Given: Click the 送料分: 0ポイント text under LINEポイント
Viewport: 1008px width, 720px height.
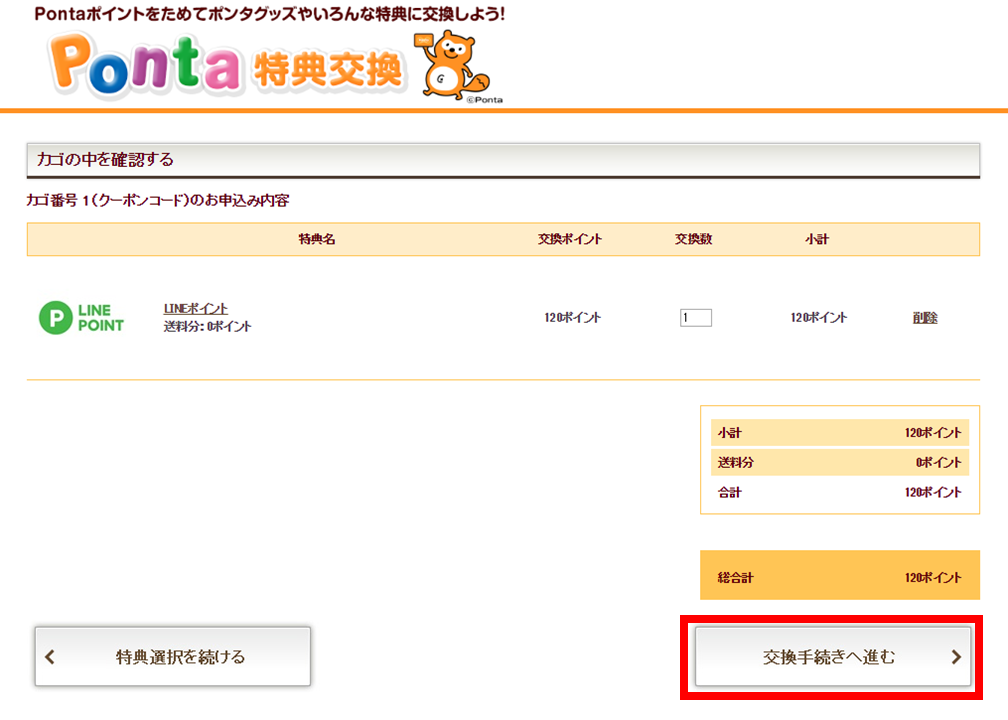Looking at the screenshot, I should tap(207, 327).
